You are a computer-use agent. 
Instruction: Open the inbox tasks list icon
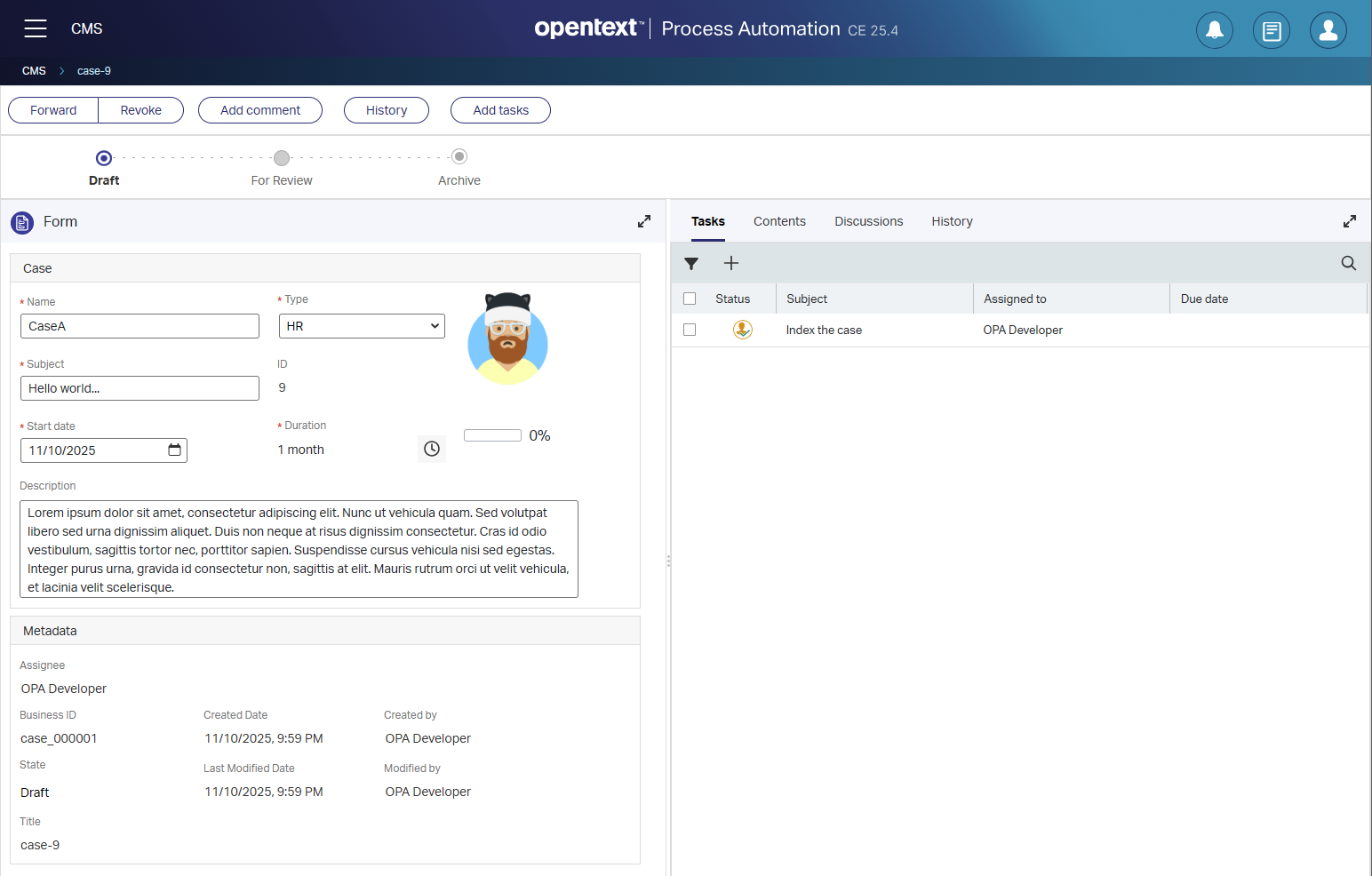click(x=1271, y=30)
